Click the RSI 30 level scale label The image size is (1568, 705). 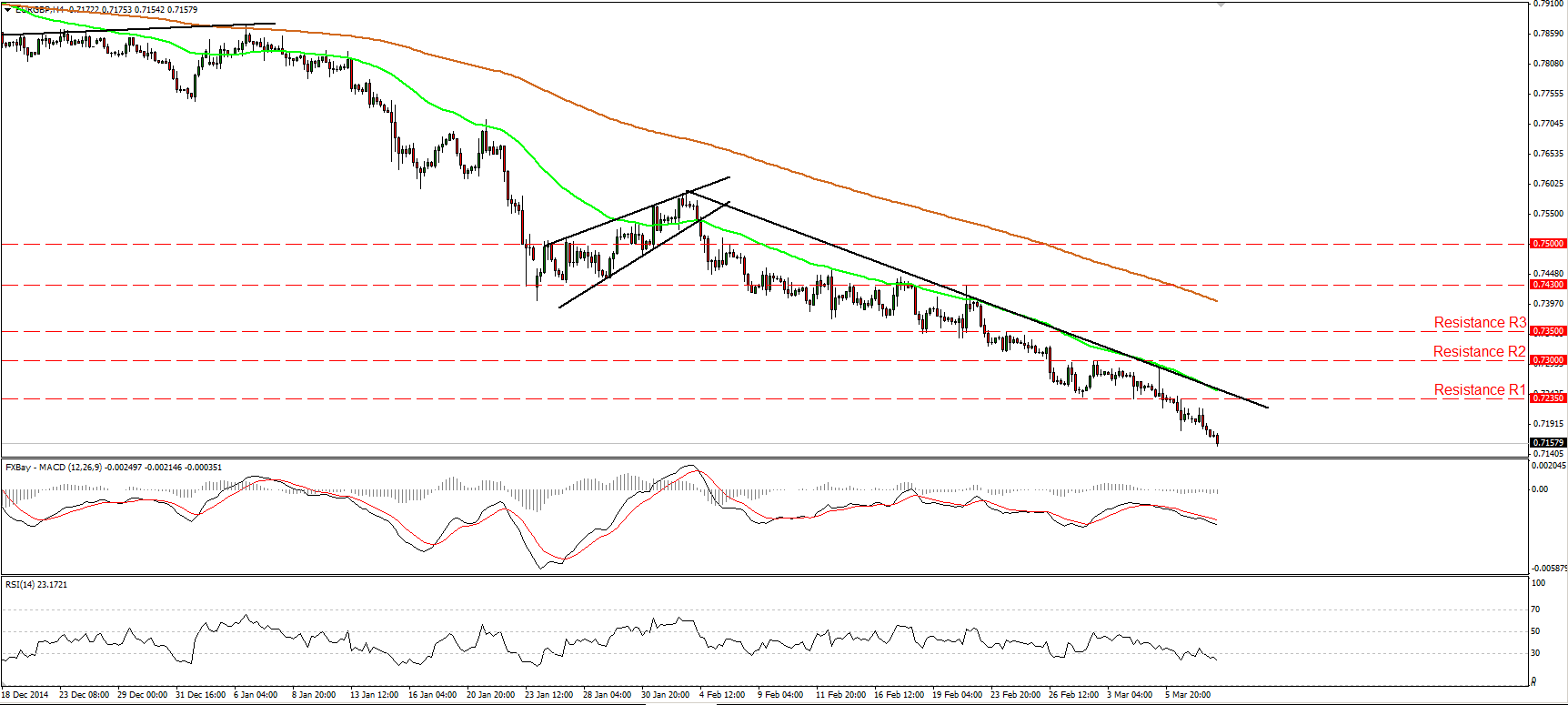tap(1536, 653)
